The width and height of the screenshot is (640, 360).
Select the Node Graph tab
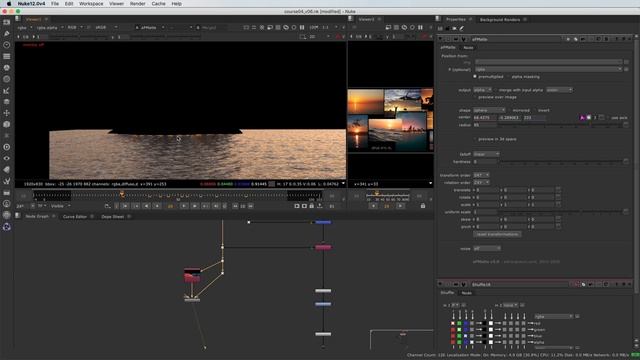point(37,217)
